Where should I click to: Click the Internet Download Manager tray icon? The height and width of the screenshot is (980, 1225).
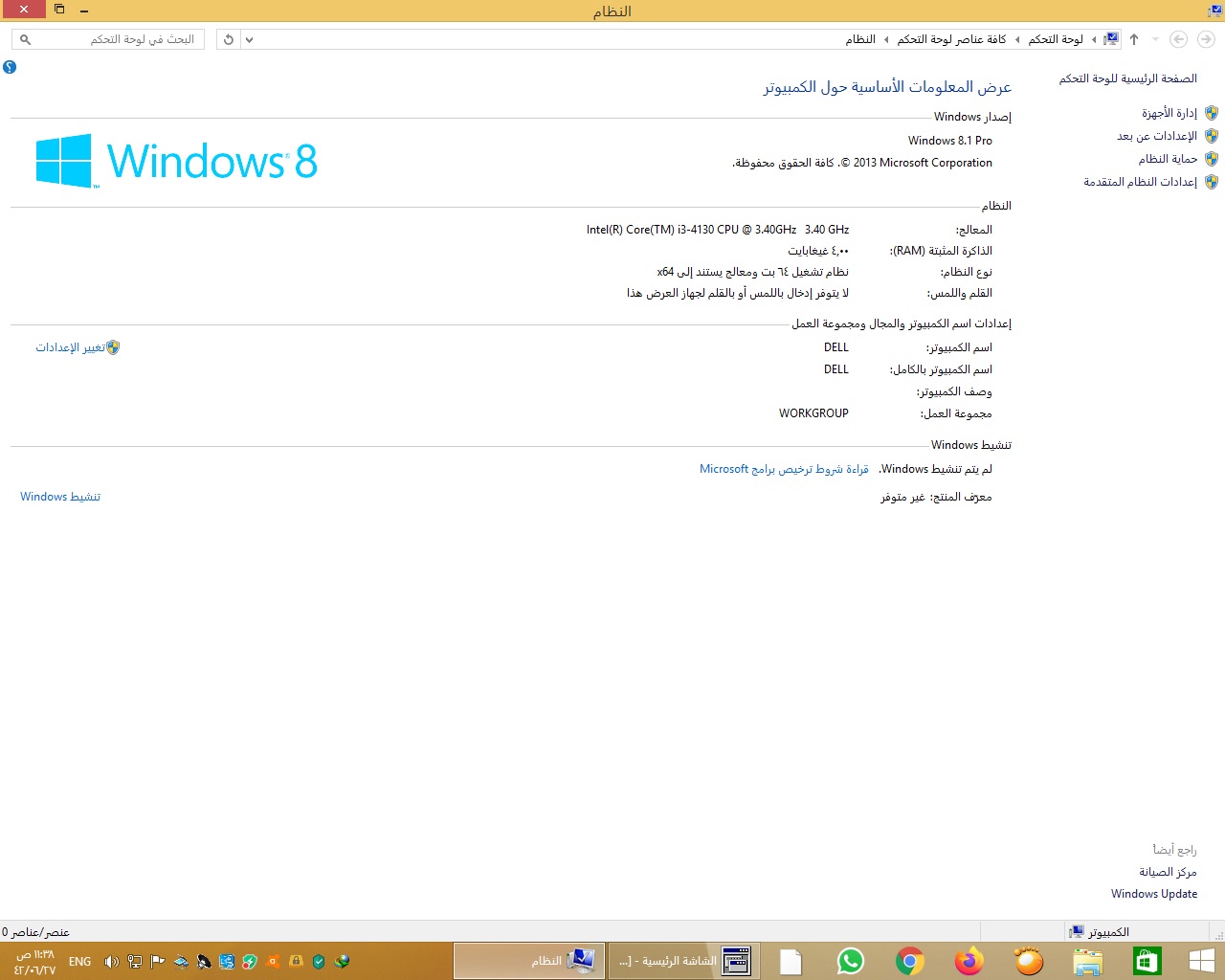point(342,962)
